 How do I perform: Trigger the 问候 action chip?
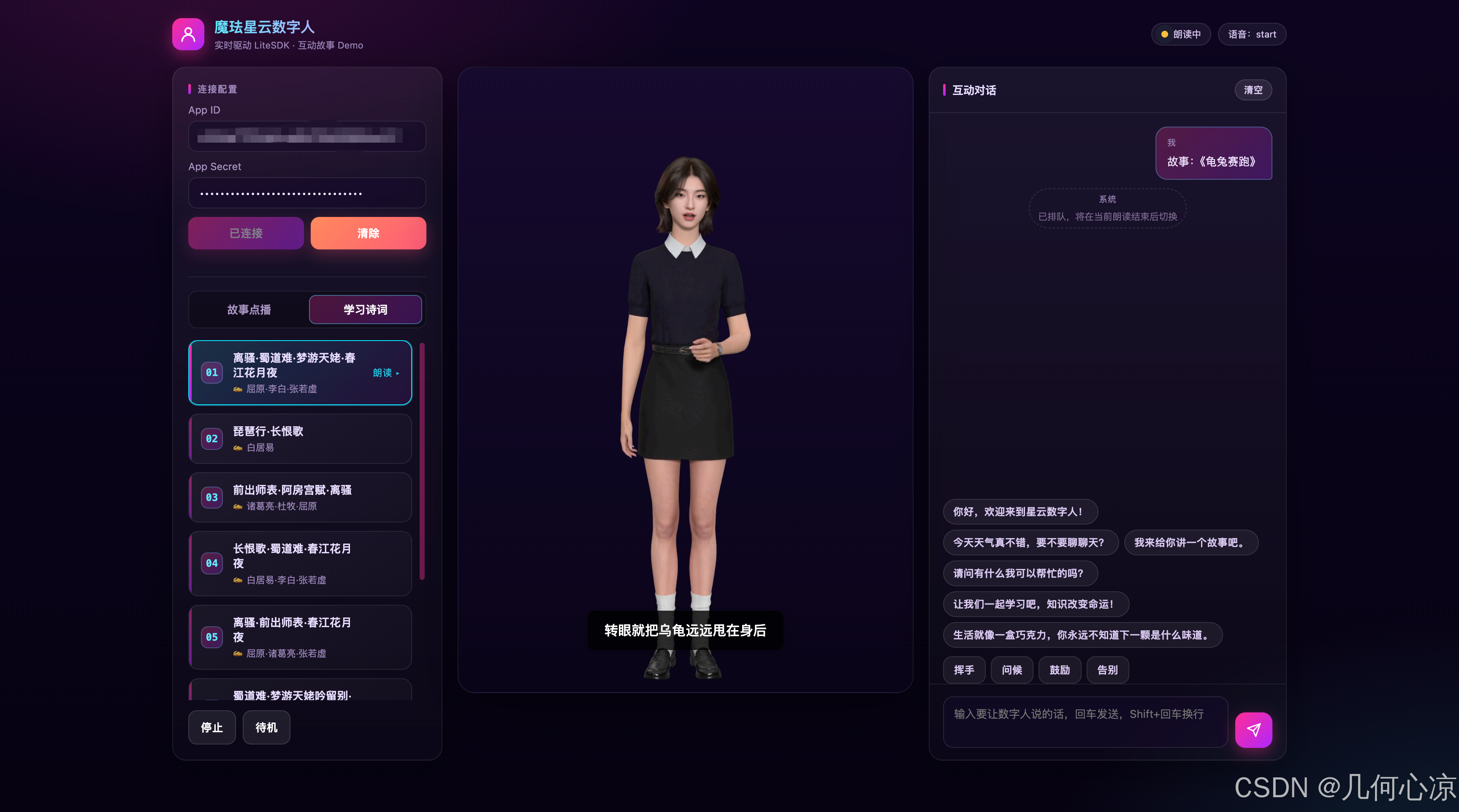coord(1012,671)
